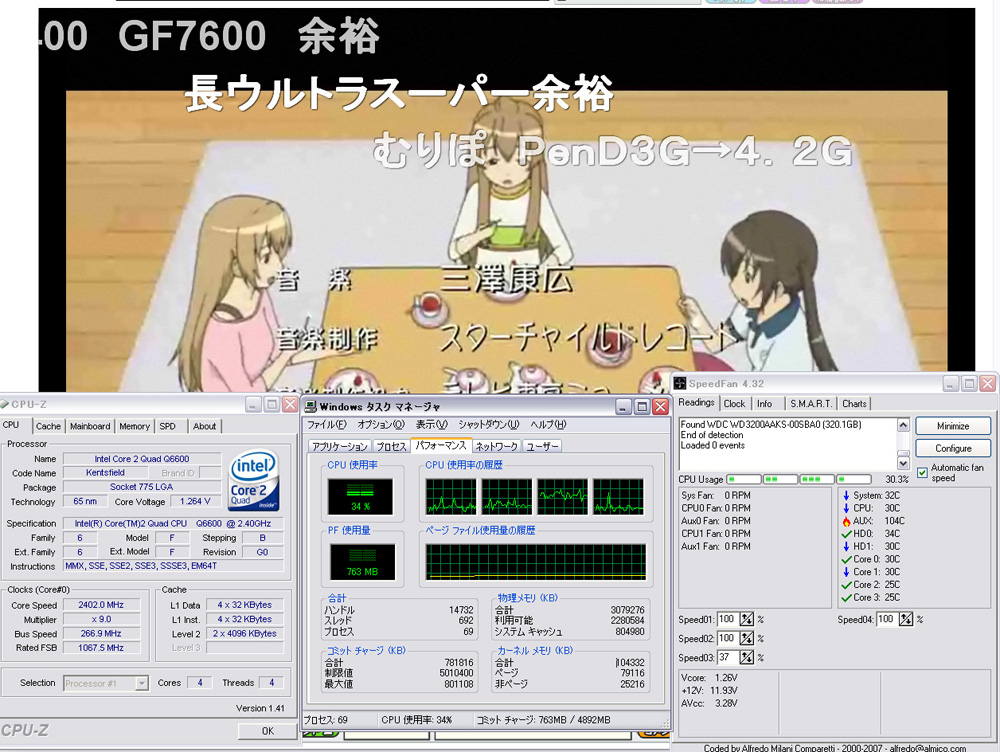Click the CPU-Z title bar icon
Image resolution: width=1000 pixels, height=752 pixels.
pos(4,404)
